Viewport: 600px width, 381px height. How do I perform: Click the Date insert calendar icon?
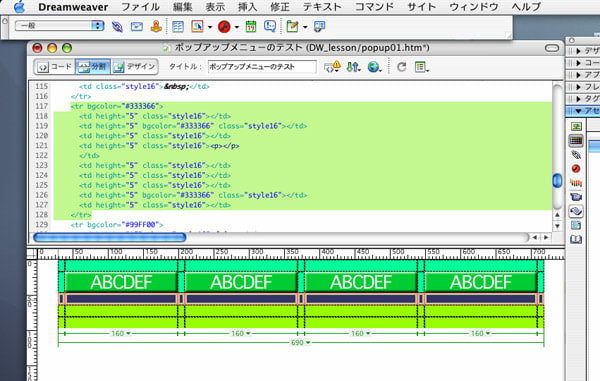[251, 26]
